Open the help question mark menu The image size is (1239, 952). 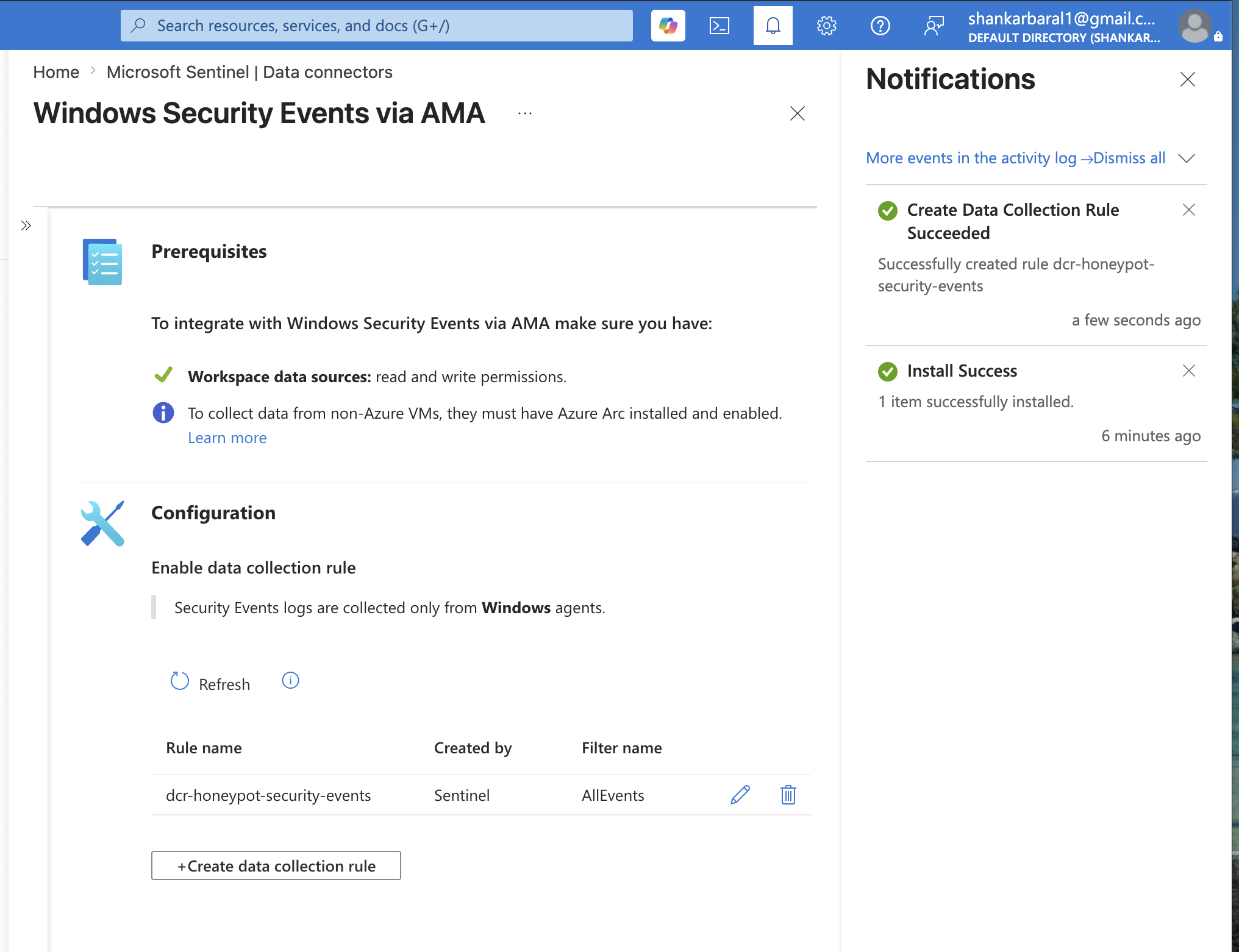pyautogui.click(x=880, y=26)
